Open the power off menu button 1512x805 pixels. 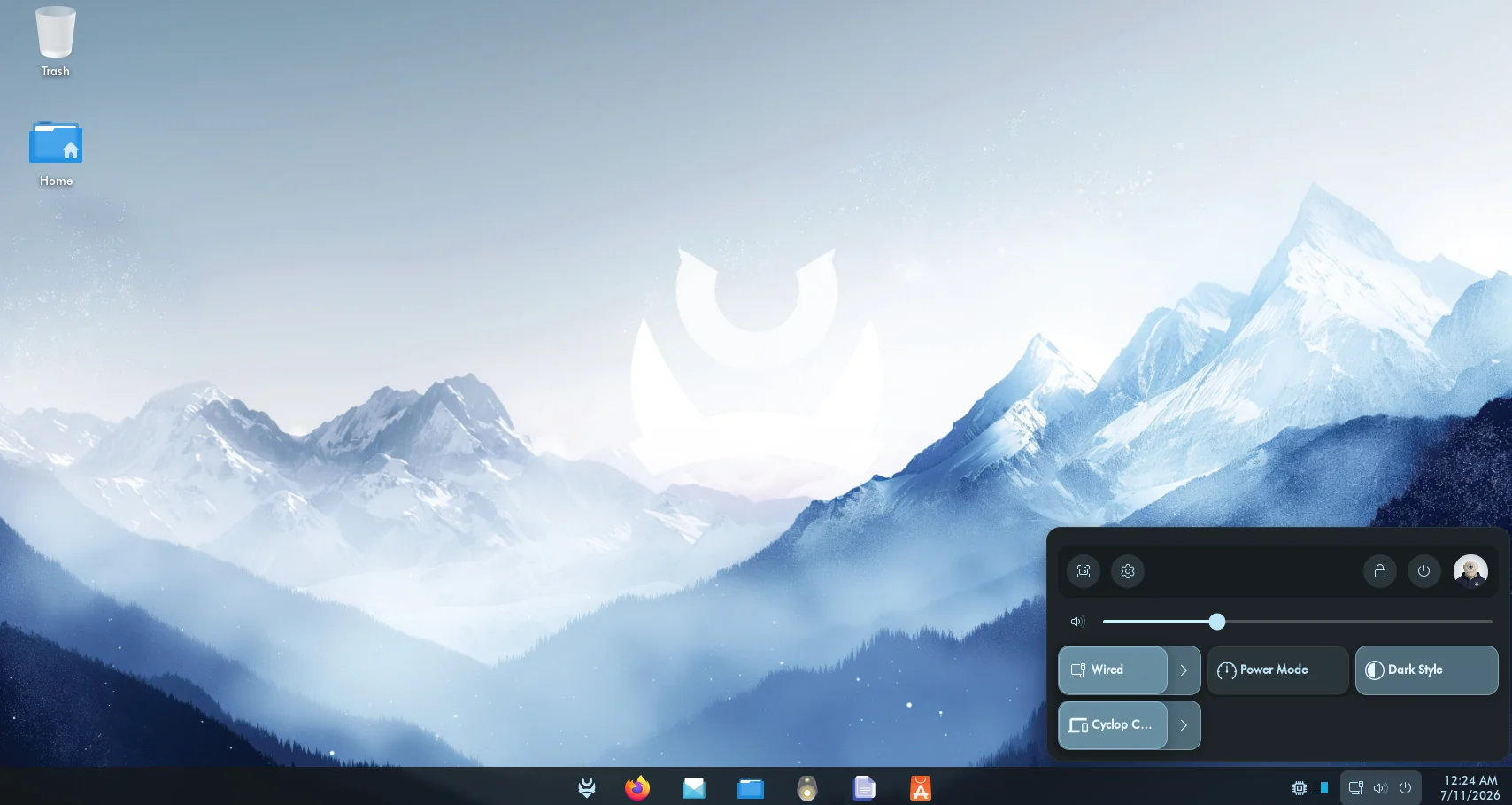[1423, 571]
